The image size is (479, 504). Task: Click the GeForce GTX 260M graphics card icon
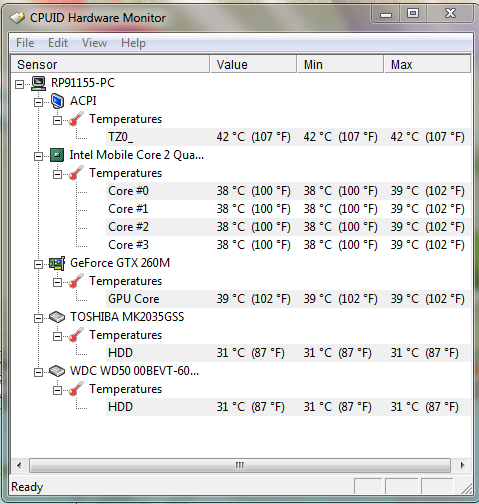(x=57, y=263)
